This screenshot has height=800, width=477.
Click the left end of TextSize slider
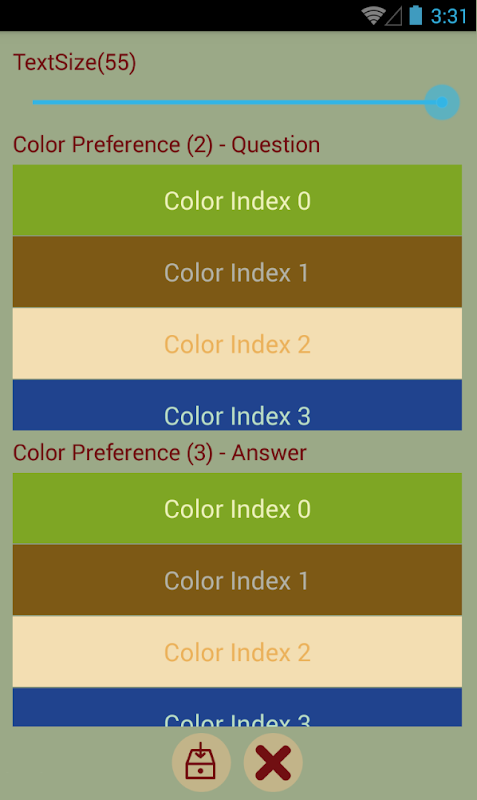[x=35, y=103]
